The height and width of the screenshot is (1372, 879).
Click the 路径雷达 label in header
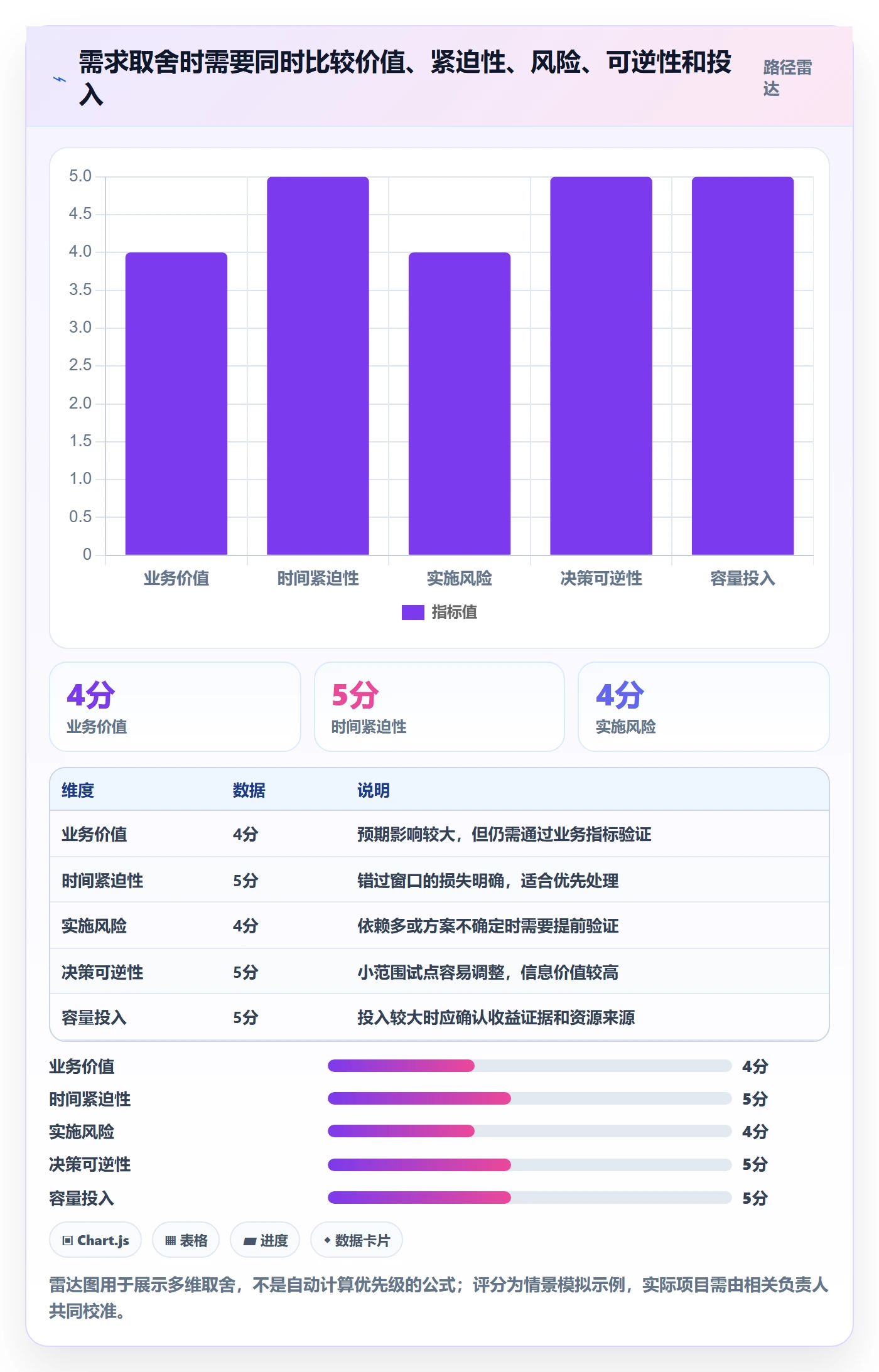click(x=787, y=78)
